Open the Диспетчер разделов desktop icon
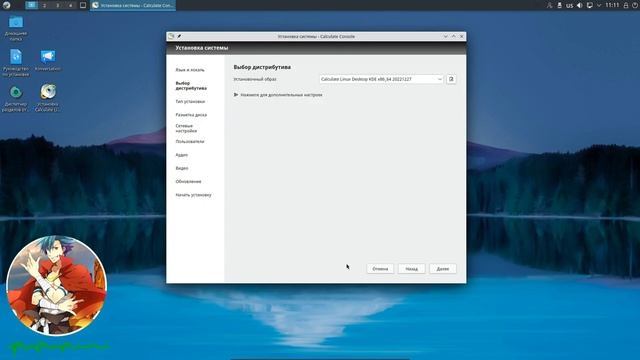This screenshot has height=360, width=640. pyautogui.click(x=16, y=98)
